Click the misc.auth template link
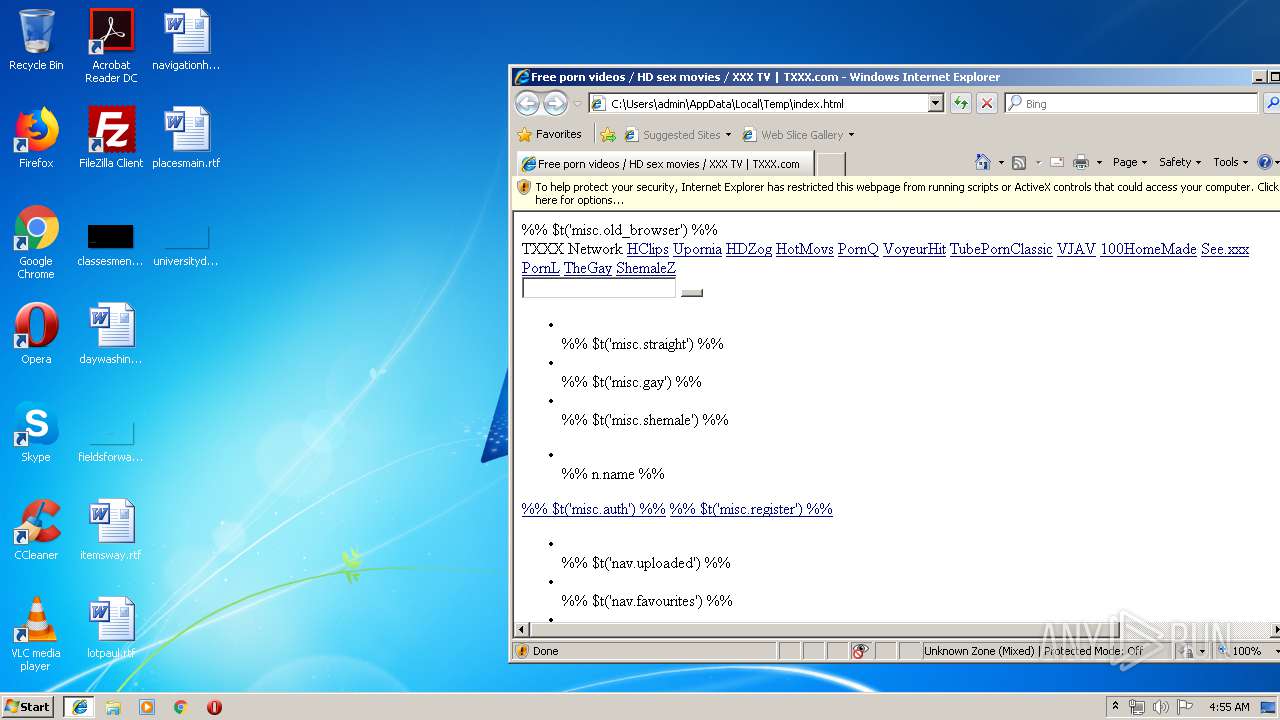1280x720 pixels. pyautogui.click(x=593, y=509)
